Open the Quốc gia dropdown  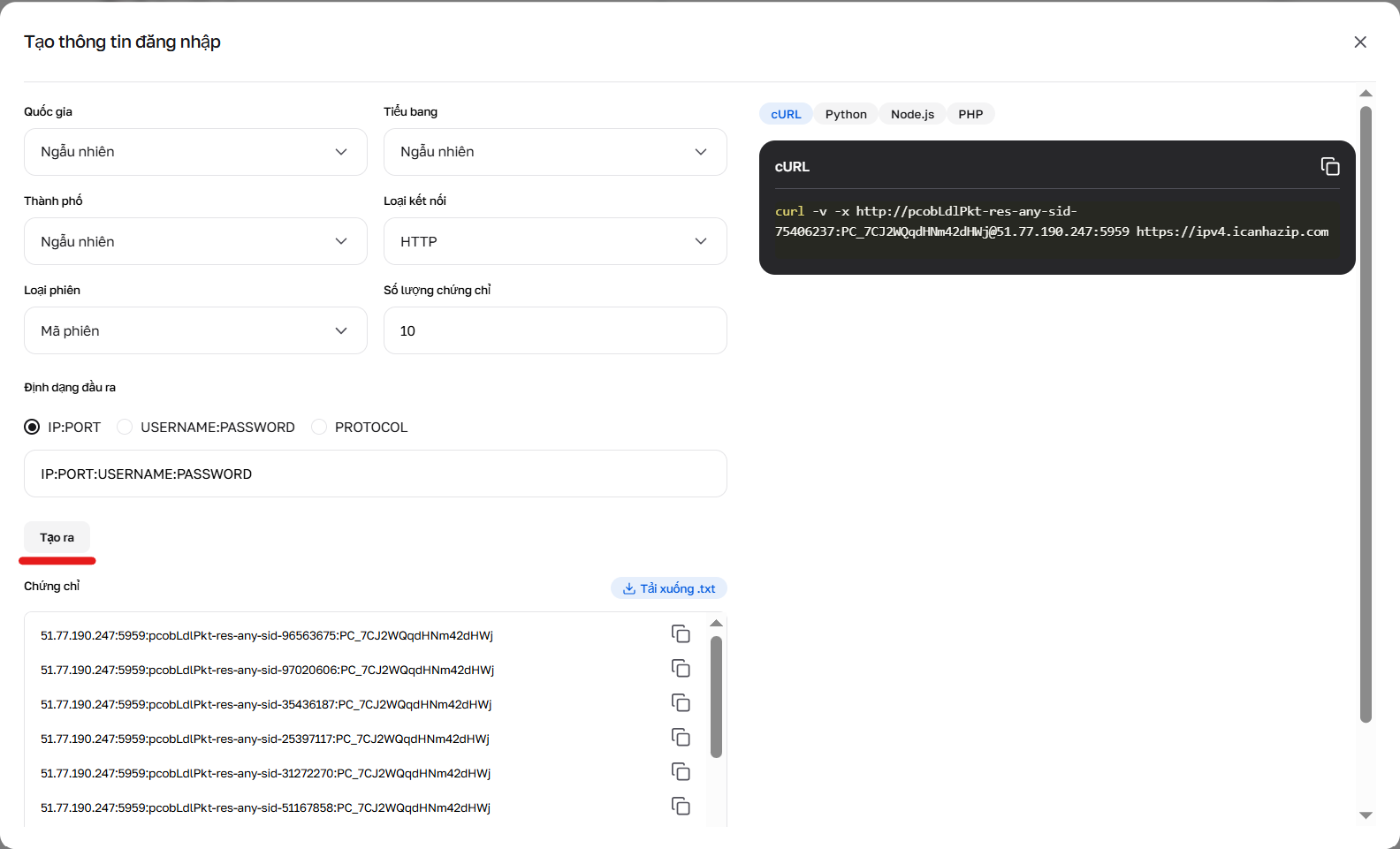pyautogui.click(x=195, y=152)
